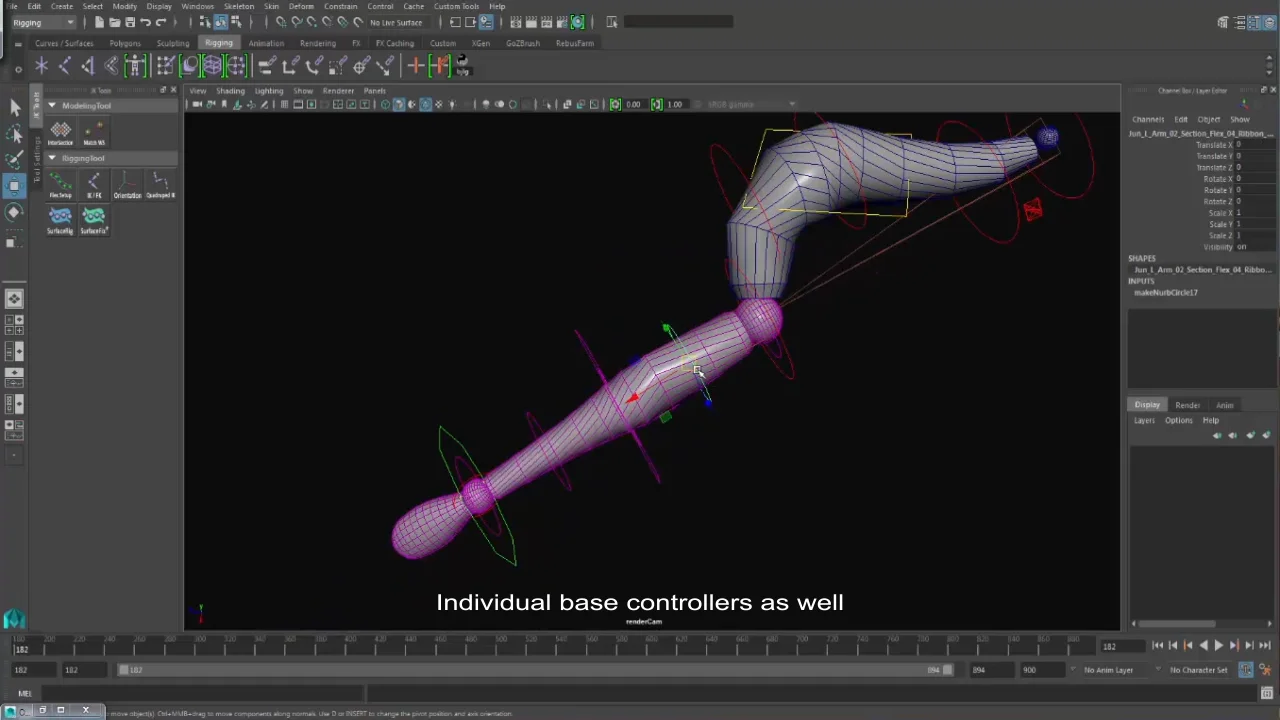
Task: Click the Quick Rig human figure icon
Action: (x=135, y=66)
